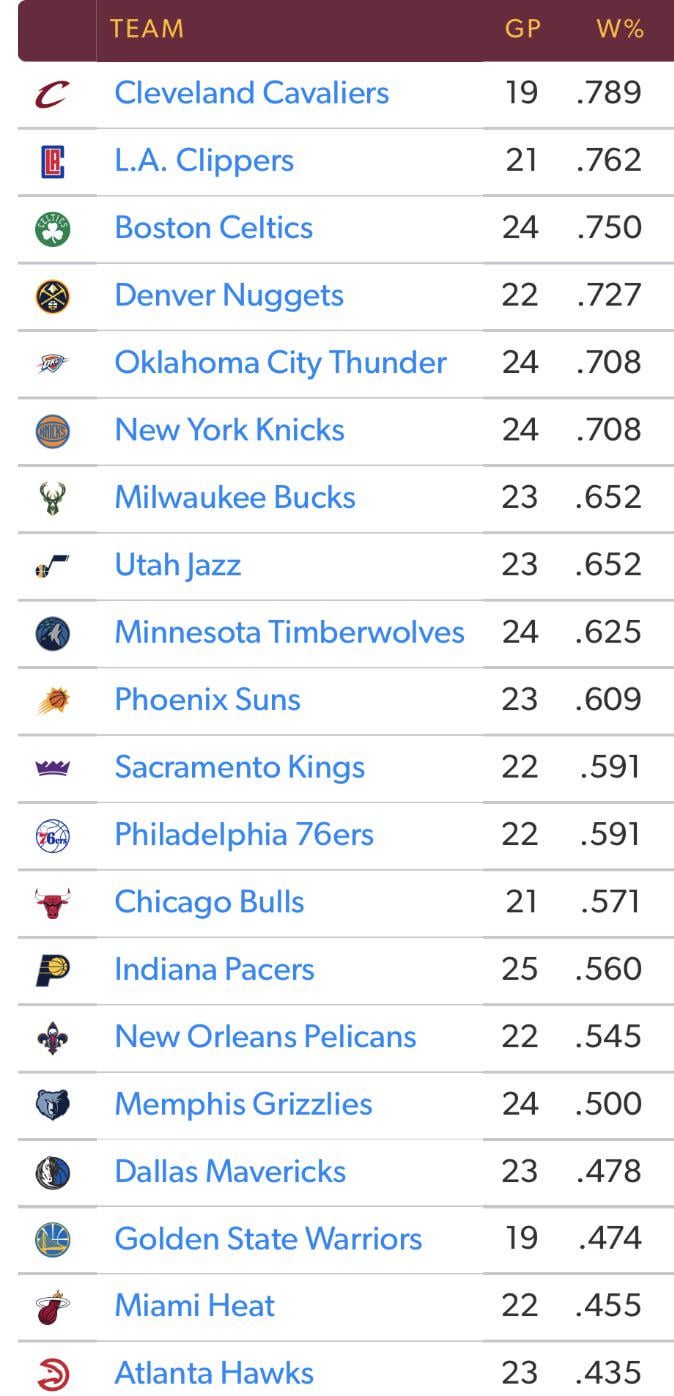Click the Milwaukee Bucks deer logo
Screen dimensions: 674x1396
pyautogui.click(x=52, y=498)
